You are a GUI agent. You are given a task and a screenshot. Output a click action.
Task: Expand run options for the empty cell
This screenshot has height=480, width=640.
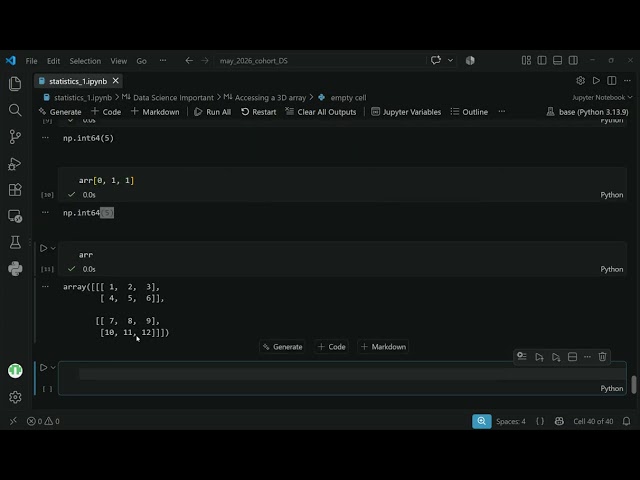click(x=53, y=367)
